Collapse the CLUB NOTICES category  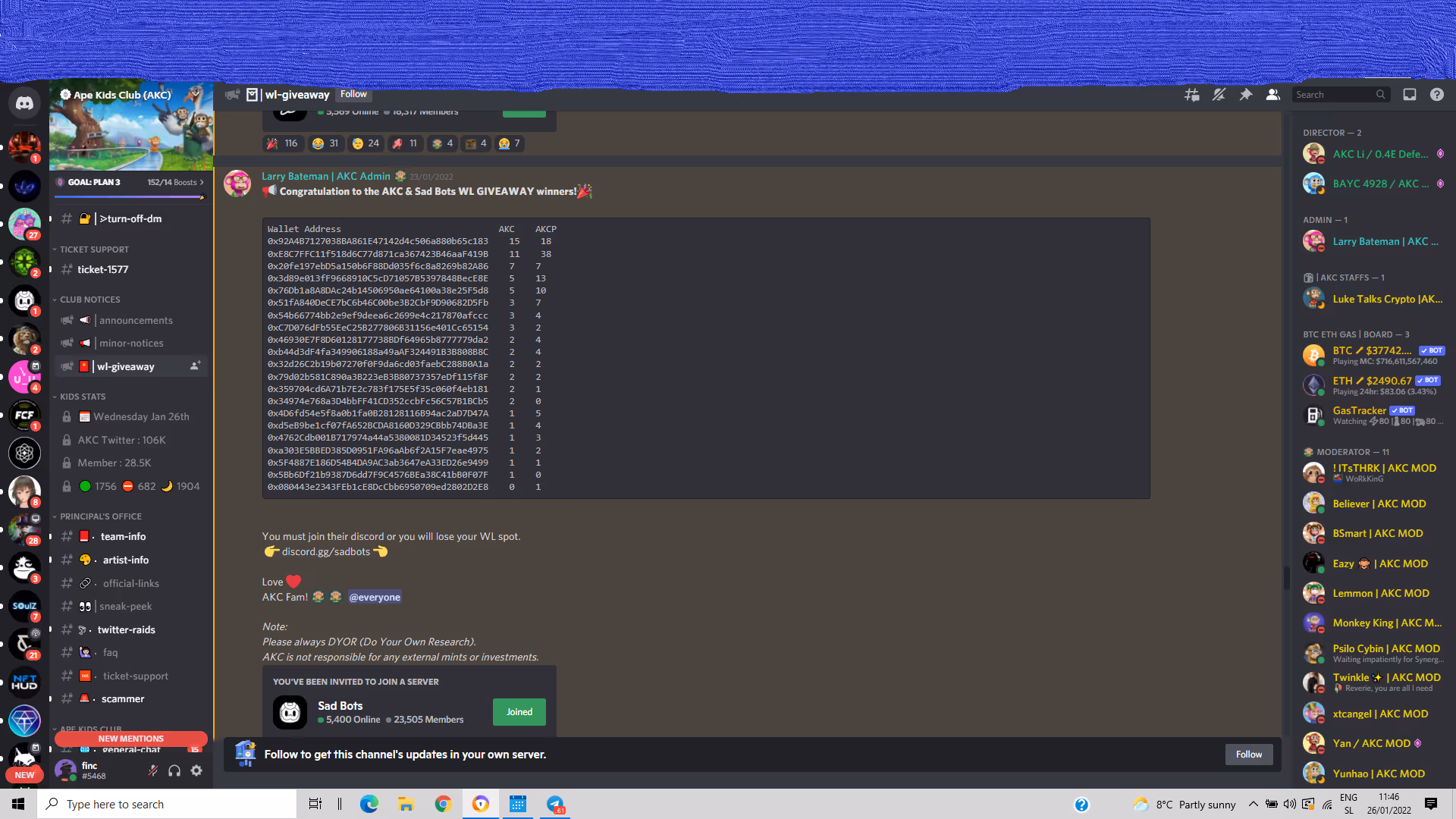[x=89, y=300]
